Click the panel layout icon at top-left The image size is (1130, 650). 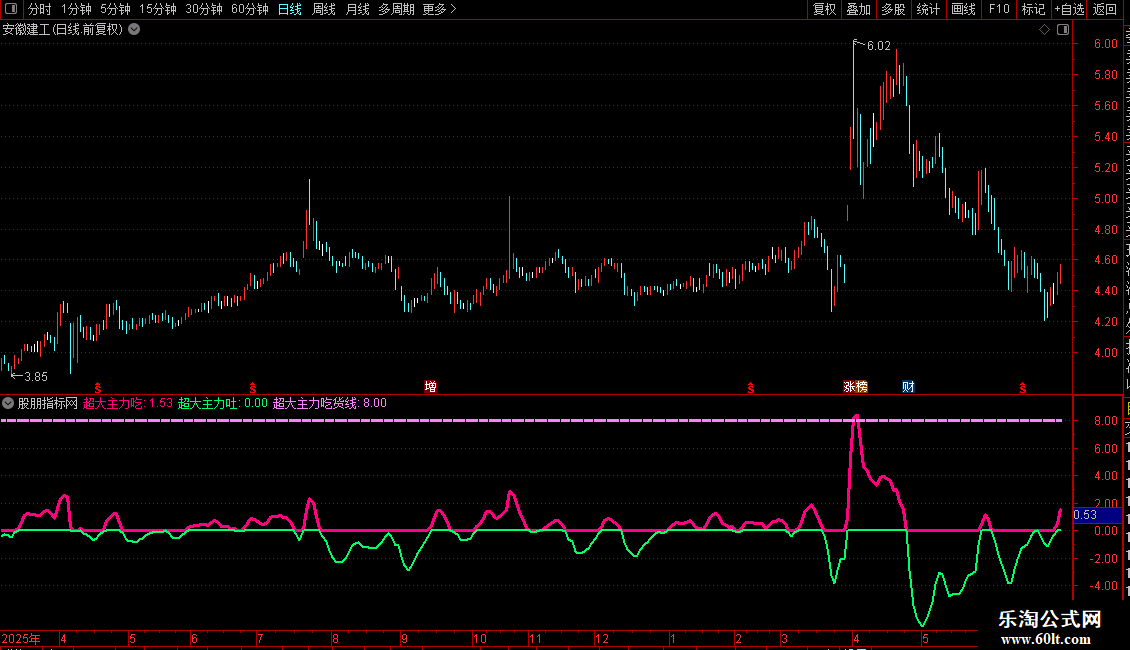pos(11,9)
